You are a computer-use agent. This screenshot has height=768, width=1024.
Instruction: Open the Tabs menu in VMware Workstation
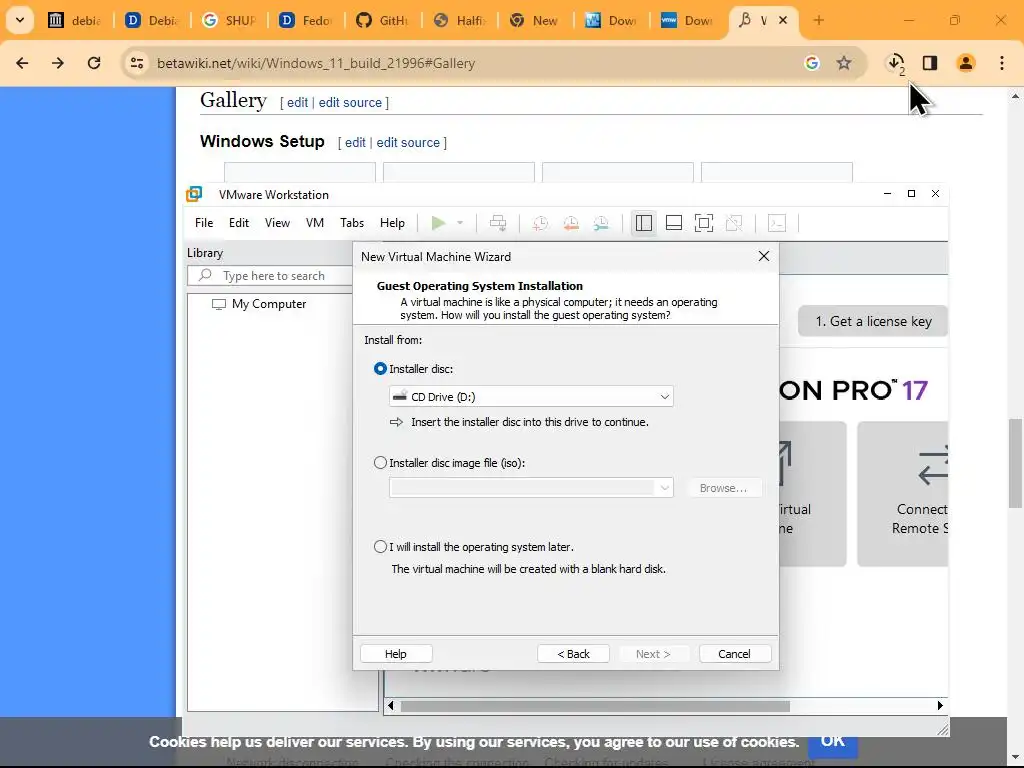click(x=352, y=223)
